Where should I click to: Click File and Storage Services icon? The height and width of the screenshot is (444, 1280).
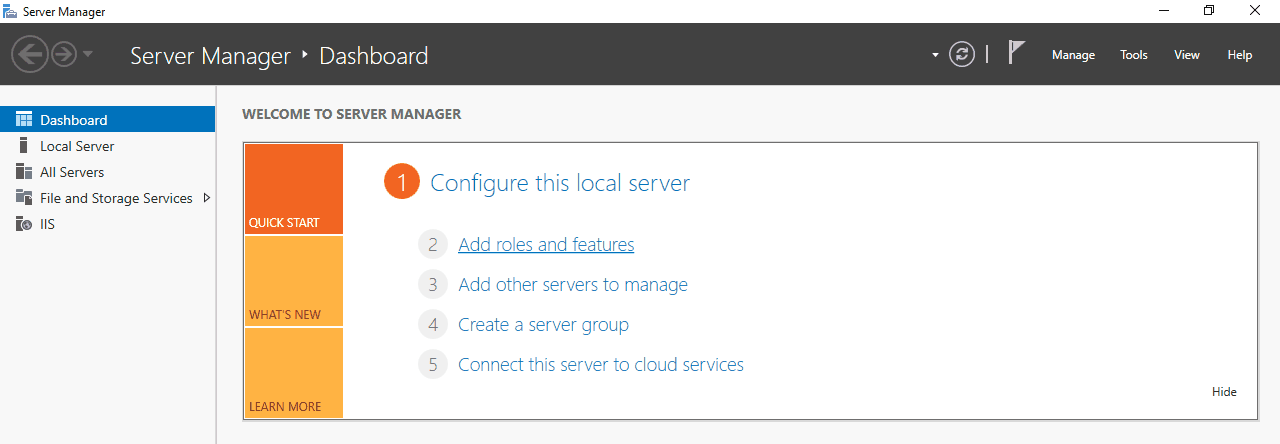tap(24, 198)
